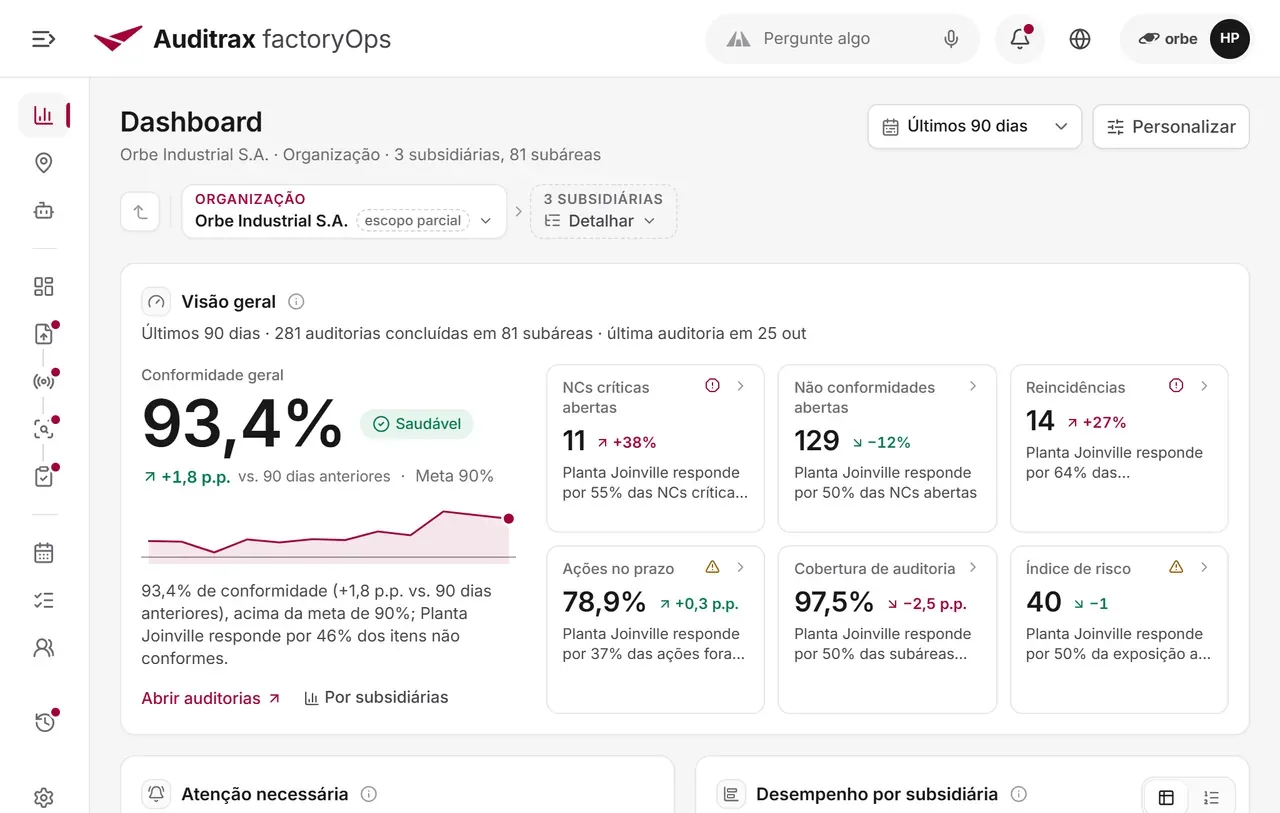Screen dimensions: 1280x813
Task: Click Por subsidiárias breakdown link
Action: pos(376,698)
